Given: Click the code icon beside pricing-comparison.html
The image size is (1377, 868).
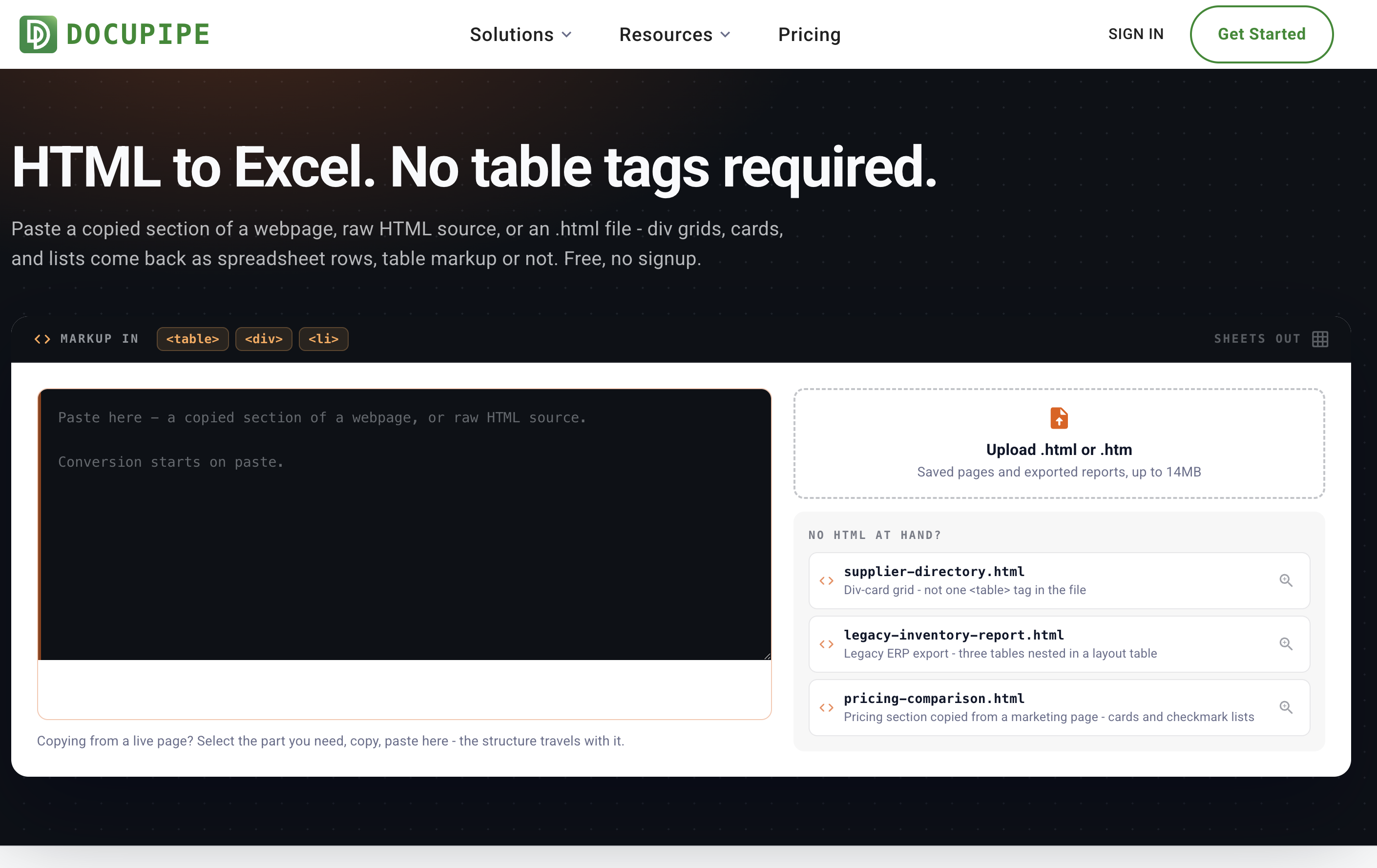Looking at the screenshot, I should click(826, 708).
